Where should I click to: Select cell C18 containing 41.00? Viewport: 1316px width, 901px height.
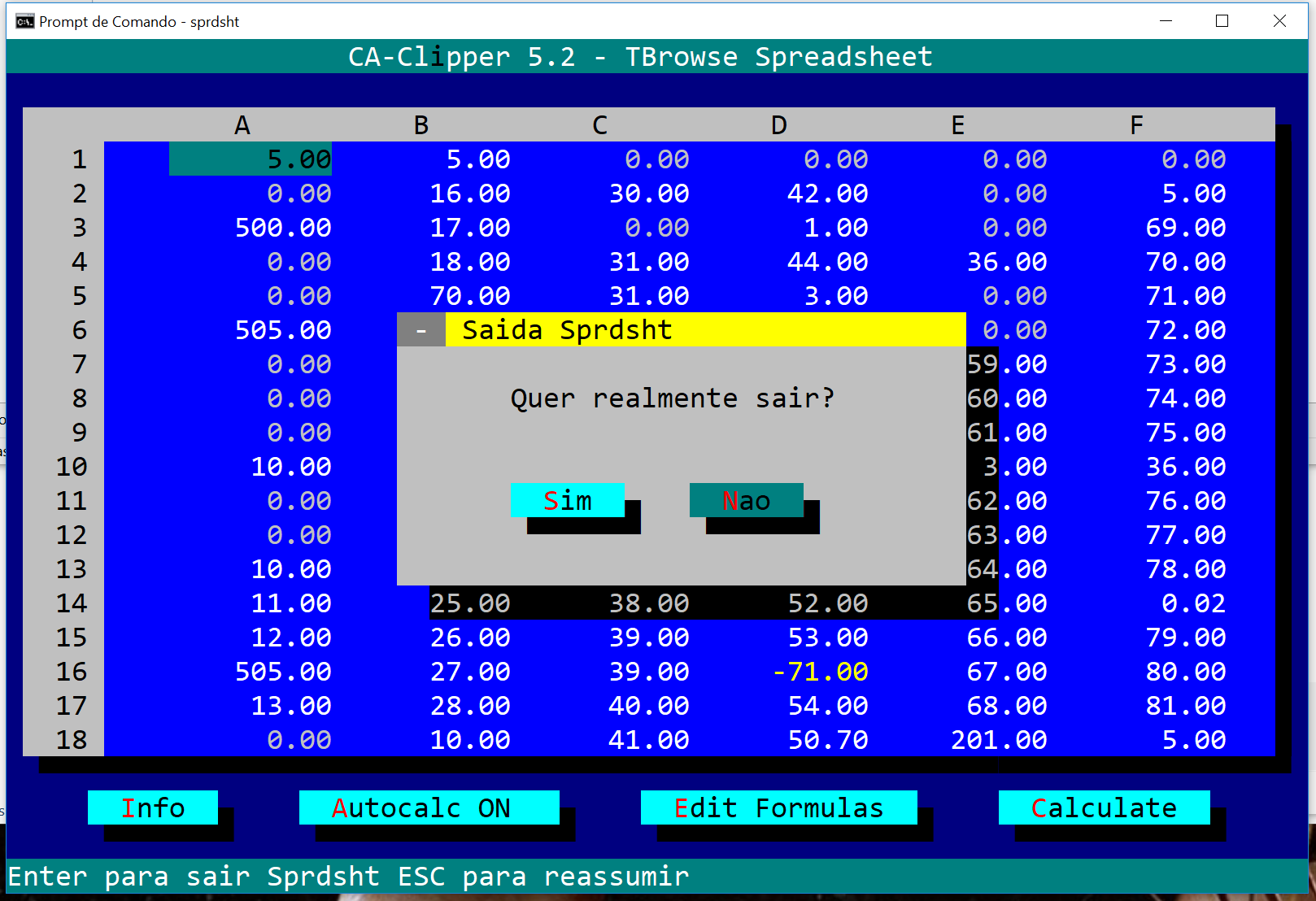click(649, 739)
